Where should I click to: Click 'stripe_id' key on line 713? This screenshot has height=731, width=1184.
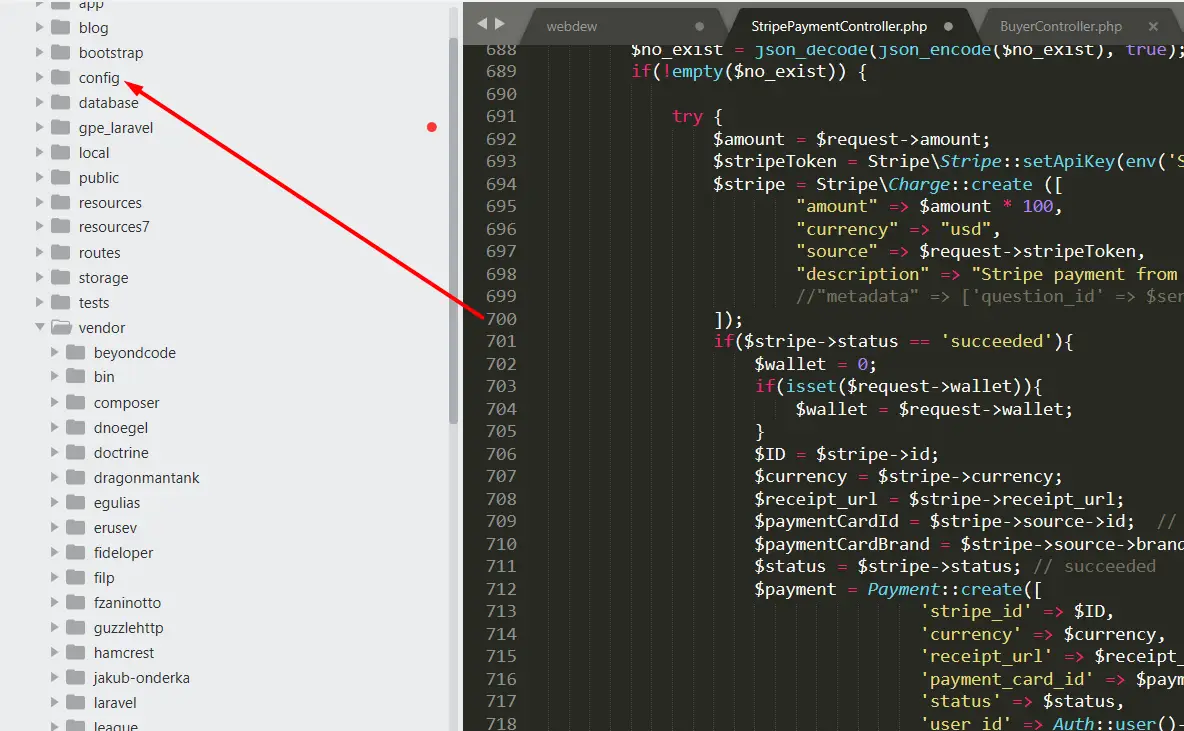pos(976,611)
